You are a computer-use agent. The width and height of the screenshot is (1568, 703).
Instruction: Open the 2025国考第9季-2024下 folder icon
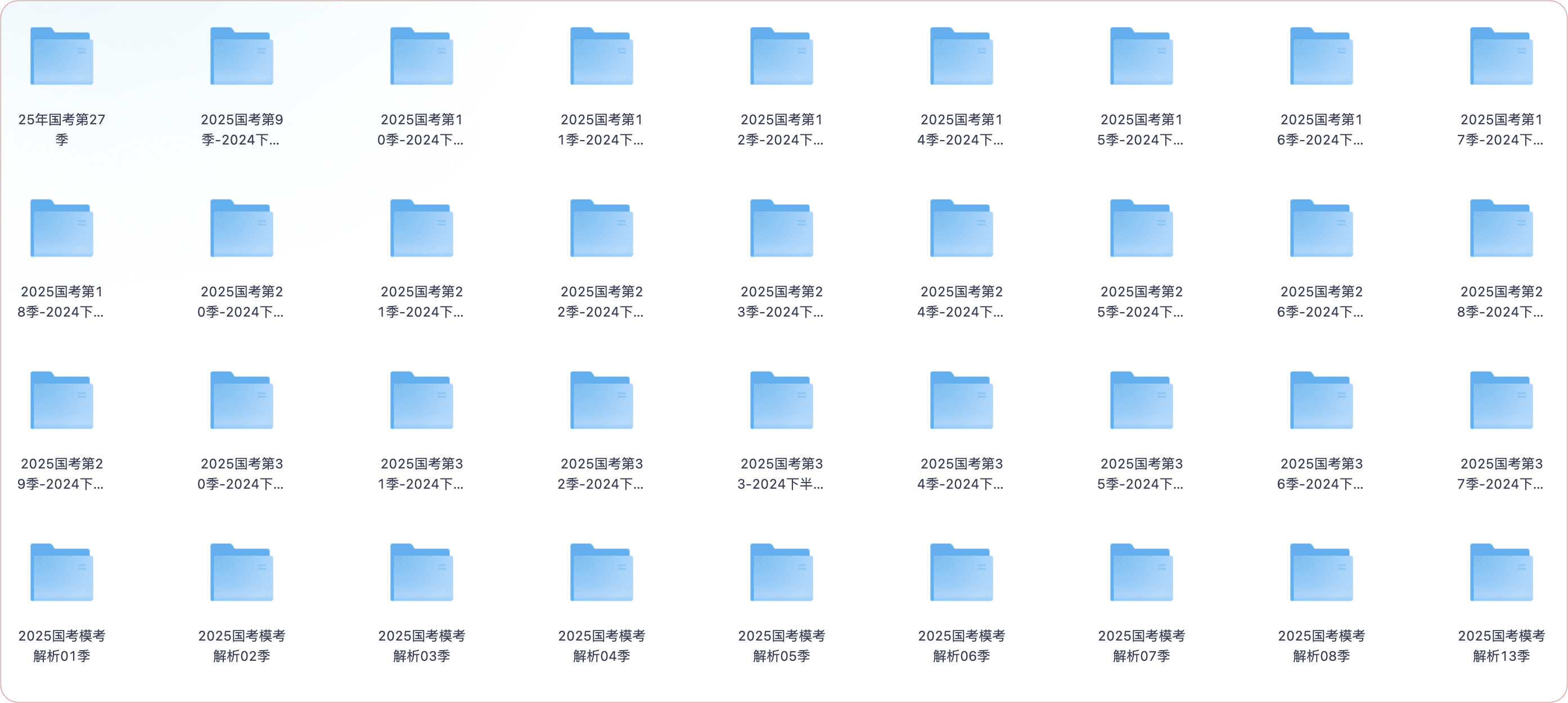(242, 56)
